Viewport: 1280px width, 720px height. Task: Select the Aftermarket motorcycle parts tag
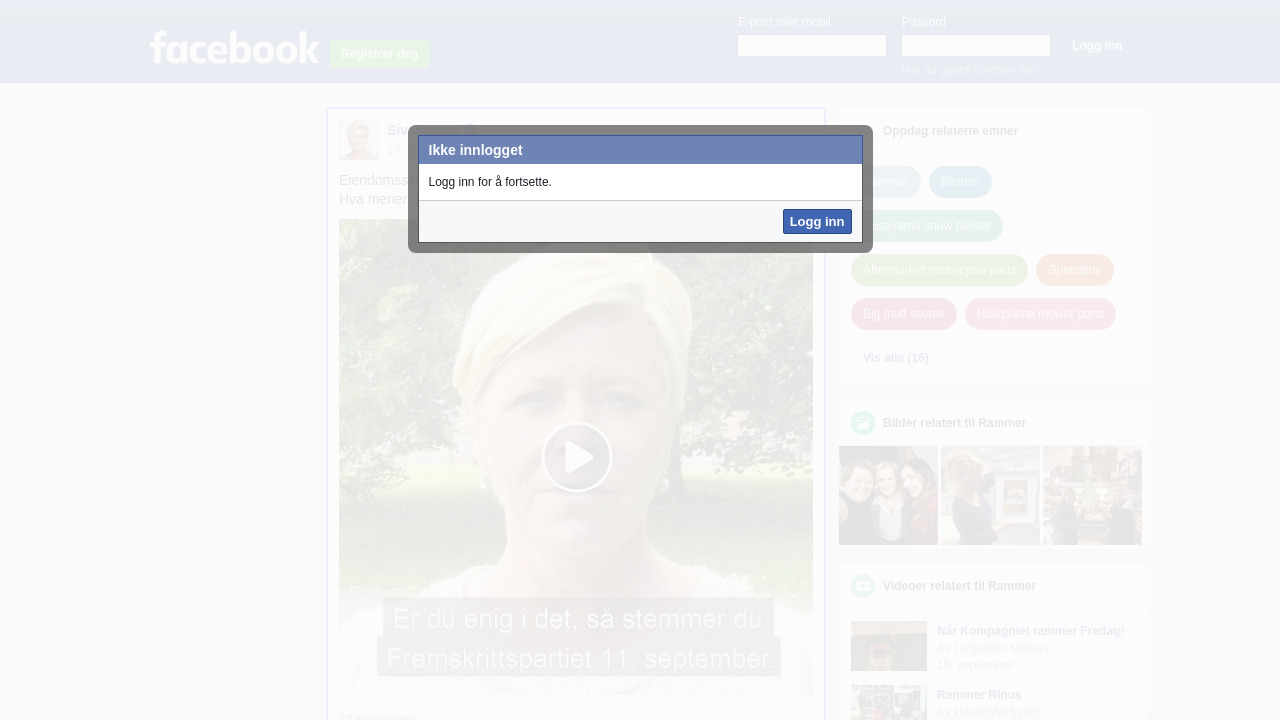pyautogui.click(x=939, y=270)
